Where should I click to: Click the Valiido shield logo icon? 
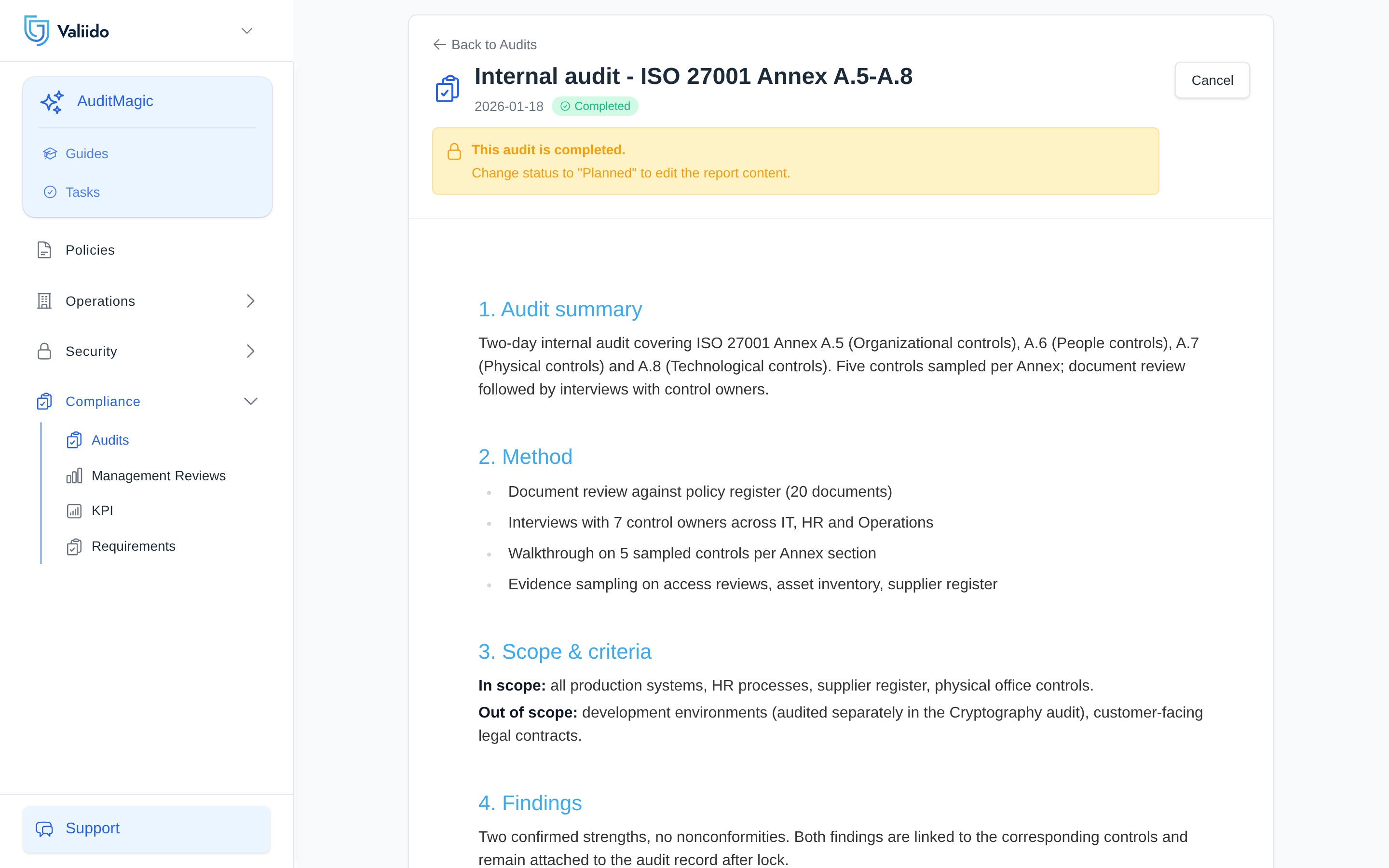(x=37, y=30)
